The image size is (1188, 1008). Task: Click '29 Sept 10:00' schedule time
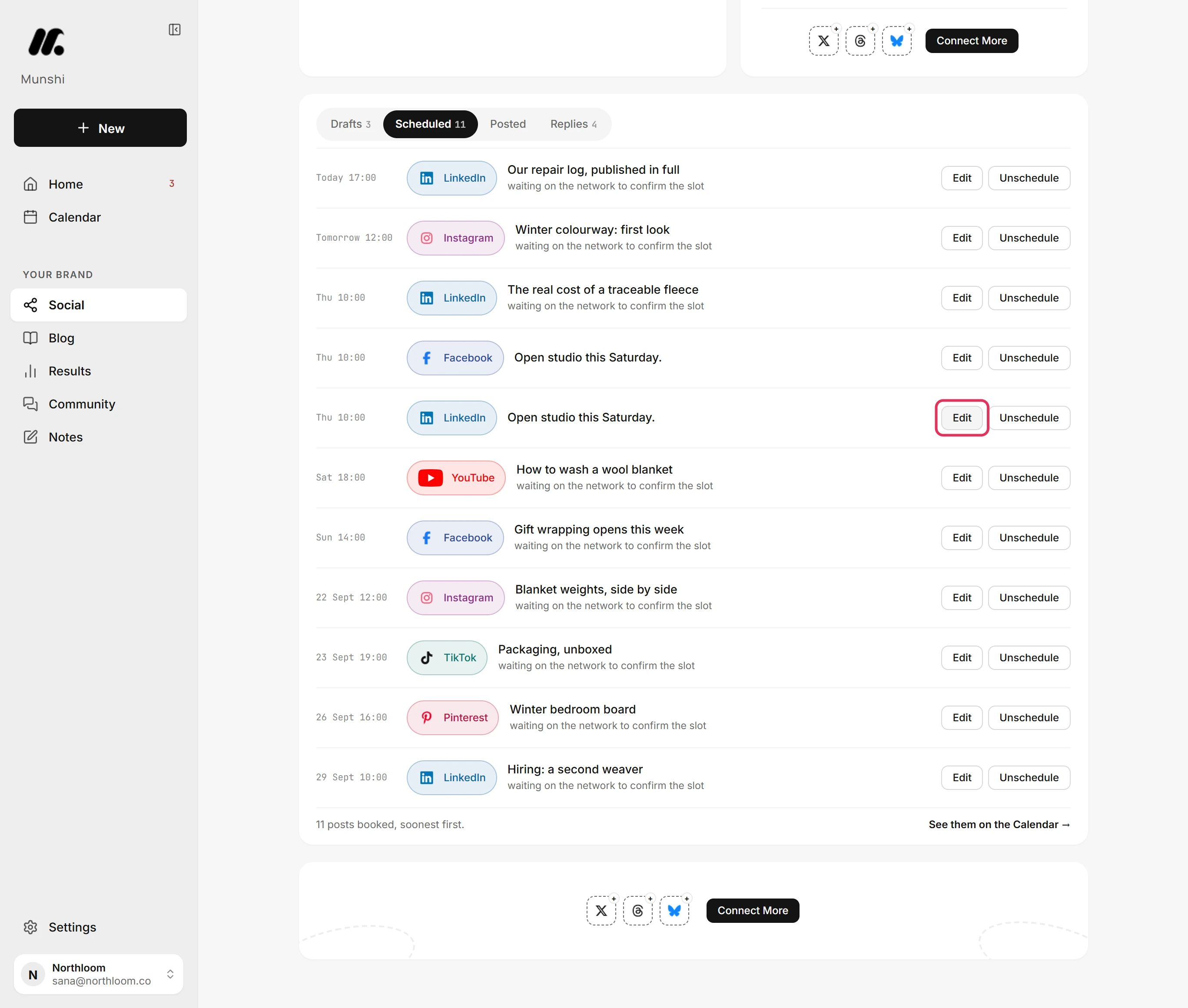[351, 777]
